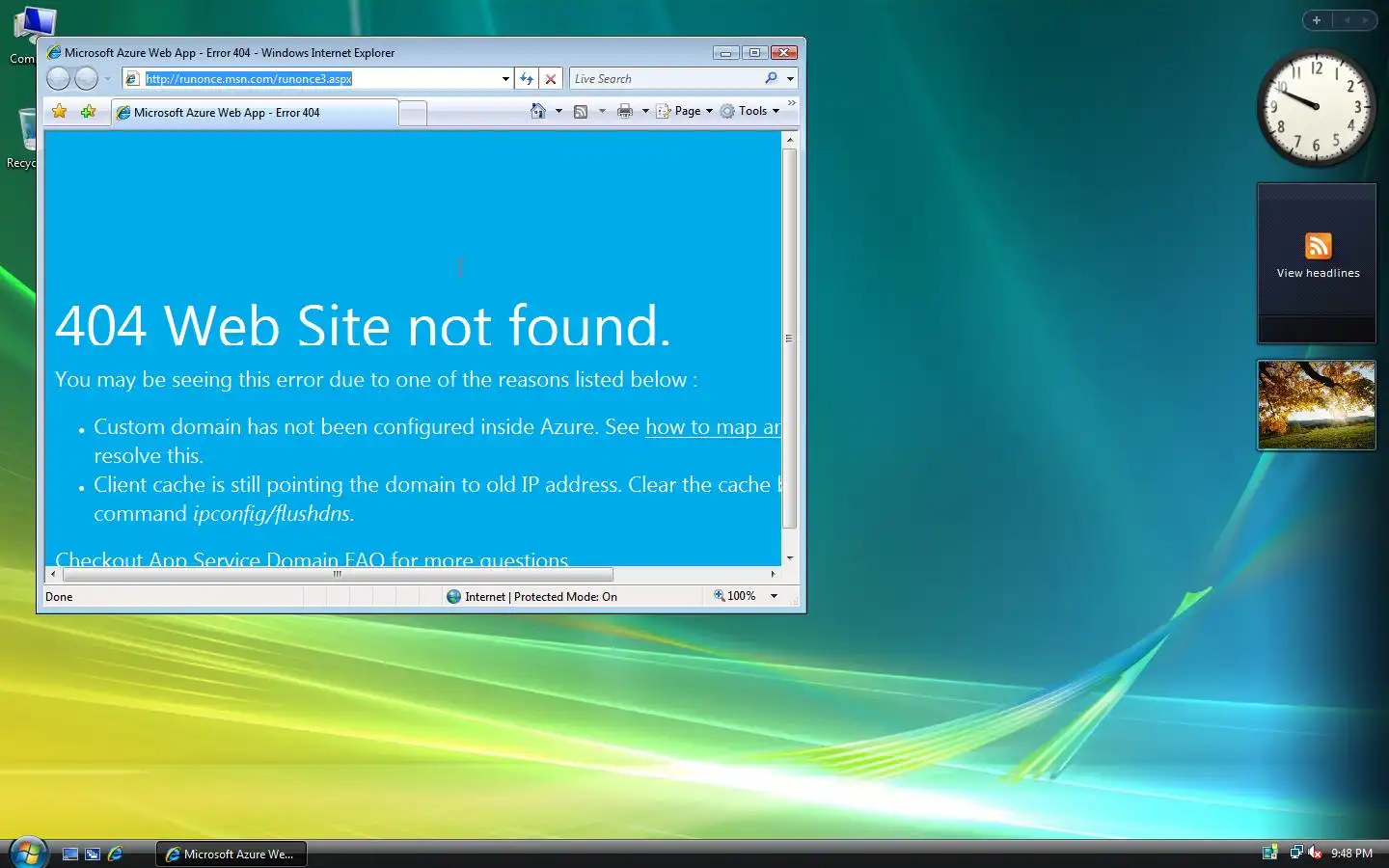Expand the Print options dropdown arrow

[645, 111]
